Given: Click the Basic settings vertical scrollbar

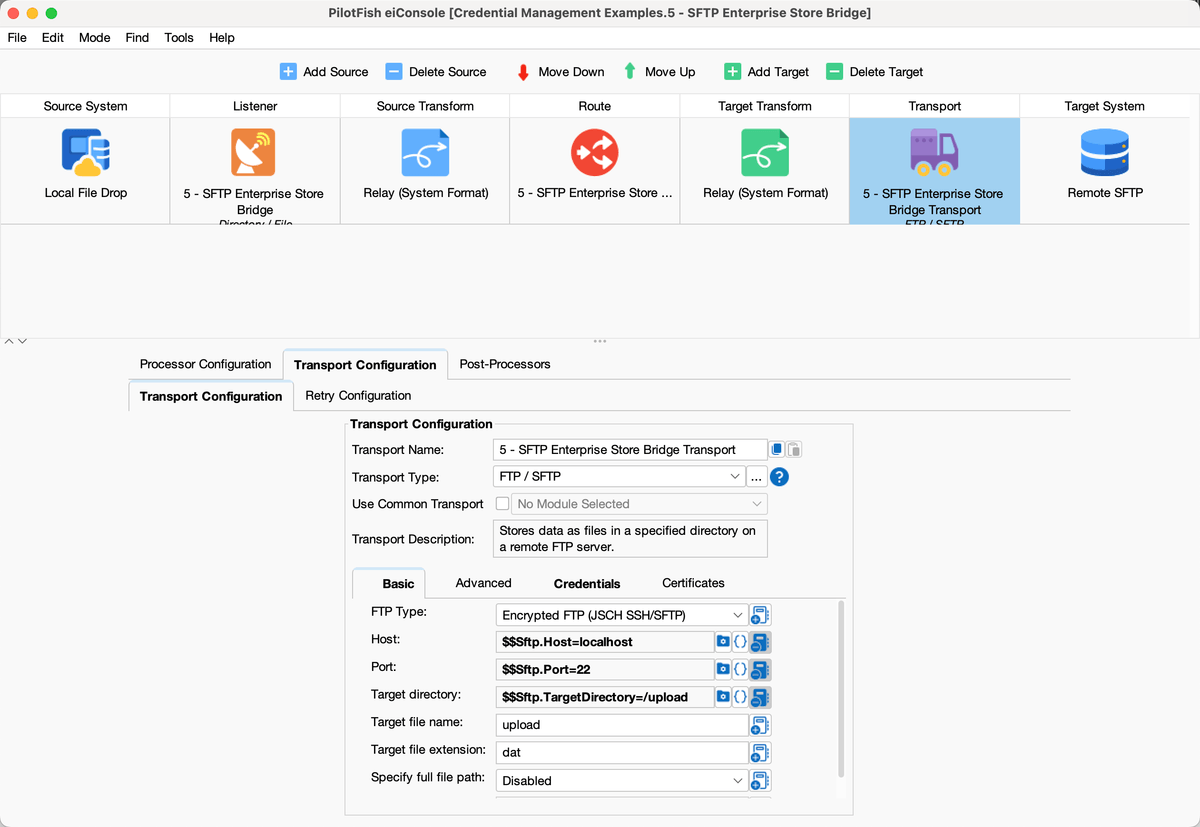Looking at the screenshot, I should pos(841,690).
